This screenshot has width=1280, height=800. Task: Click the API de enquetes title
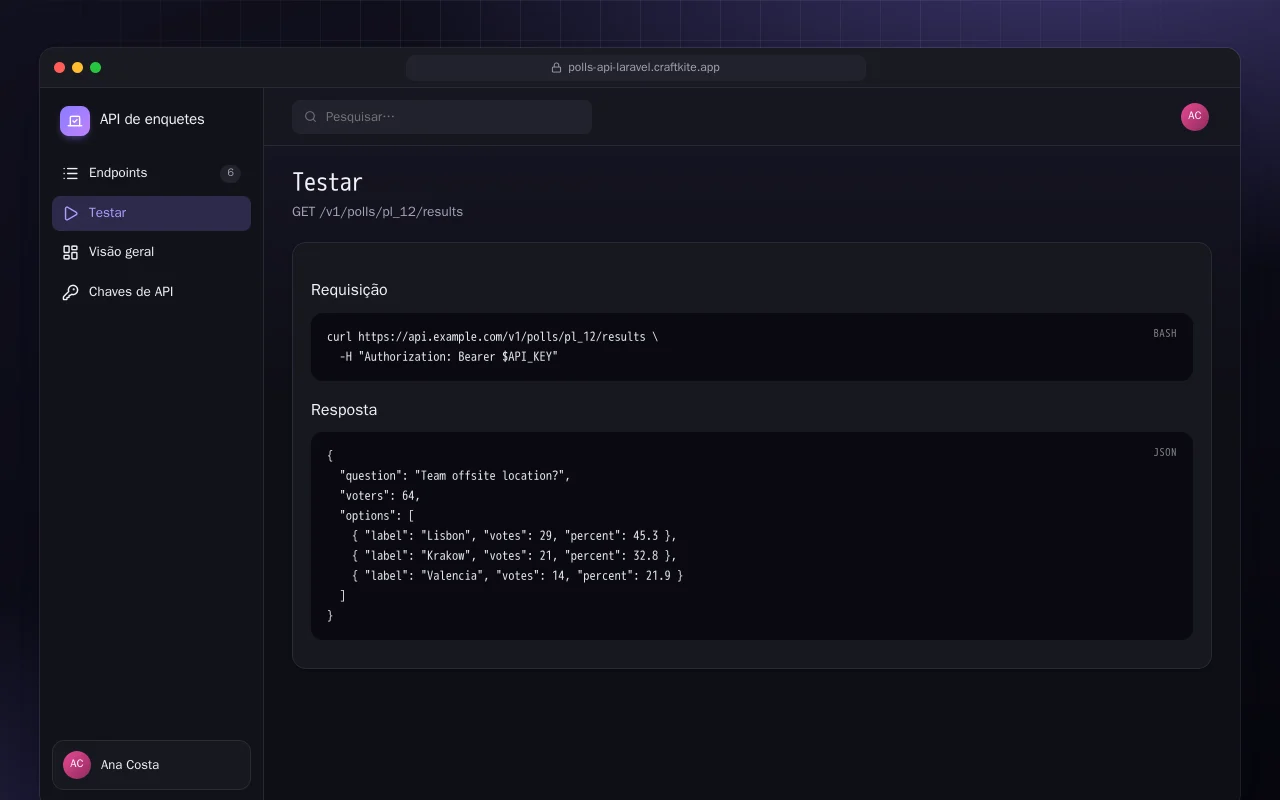152,119
